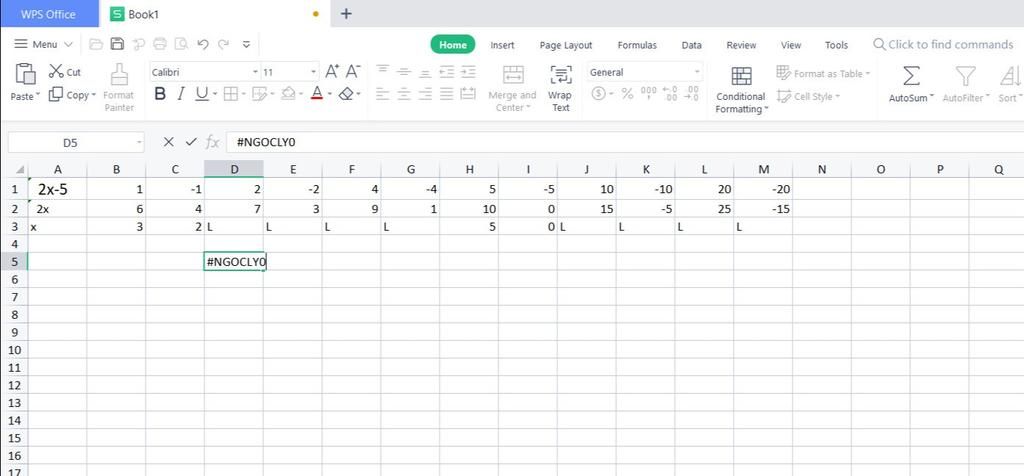Screen dimensions: 1024x476
Task: Cut the selection with the scissors button
Action: tap(65, 72)
